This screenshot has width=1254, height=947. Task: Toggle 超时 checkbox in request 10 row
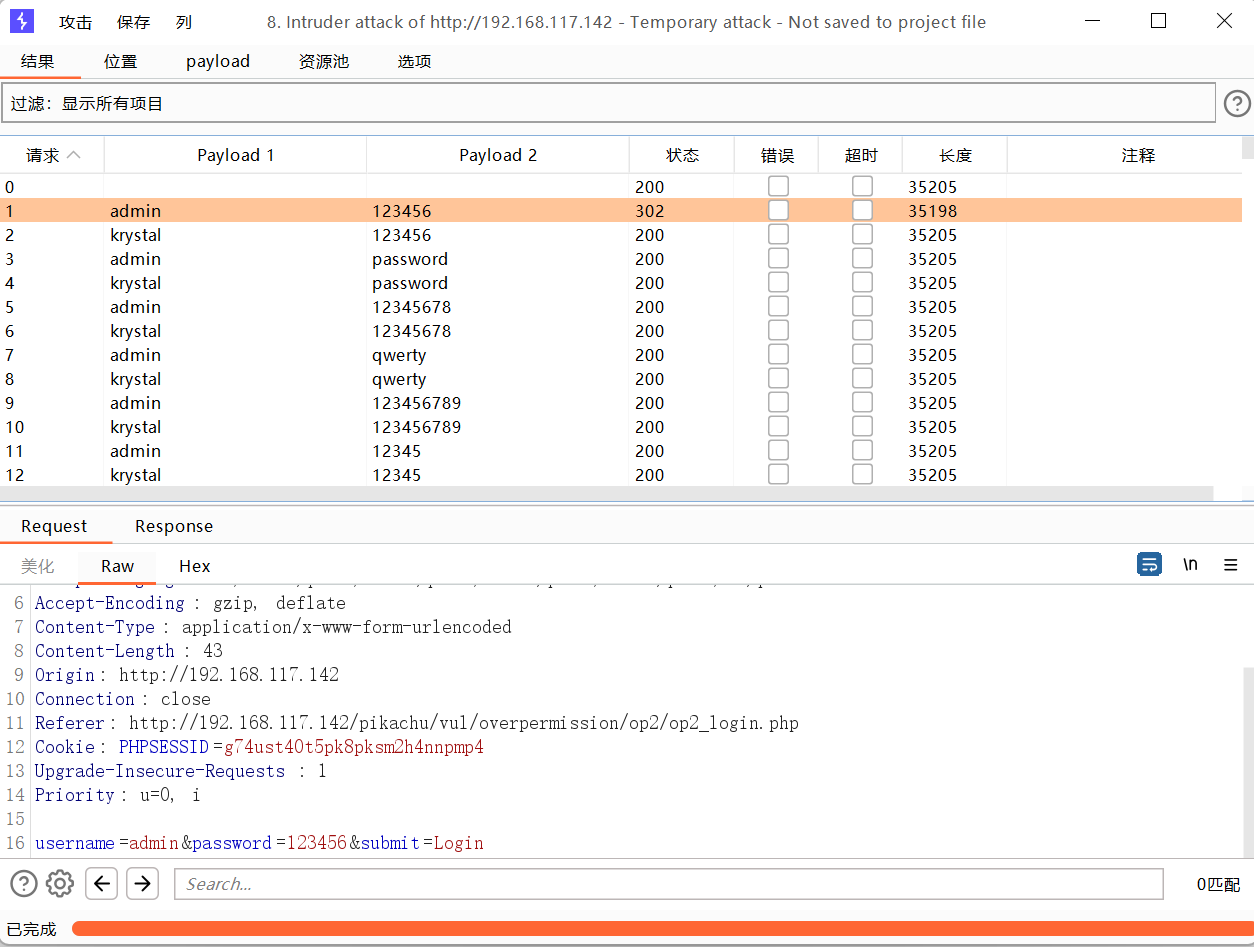862,426
